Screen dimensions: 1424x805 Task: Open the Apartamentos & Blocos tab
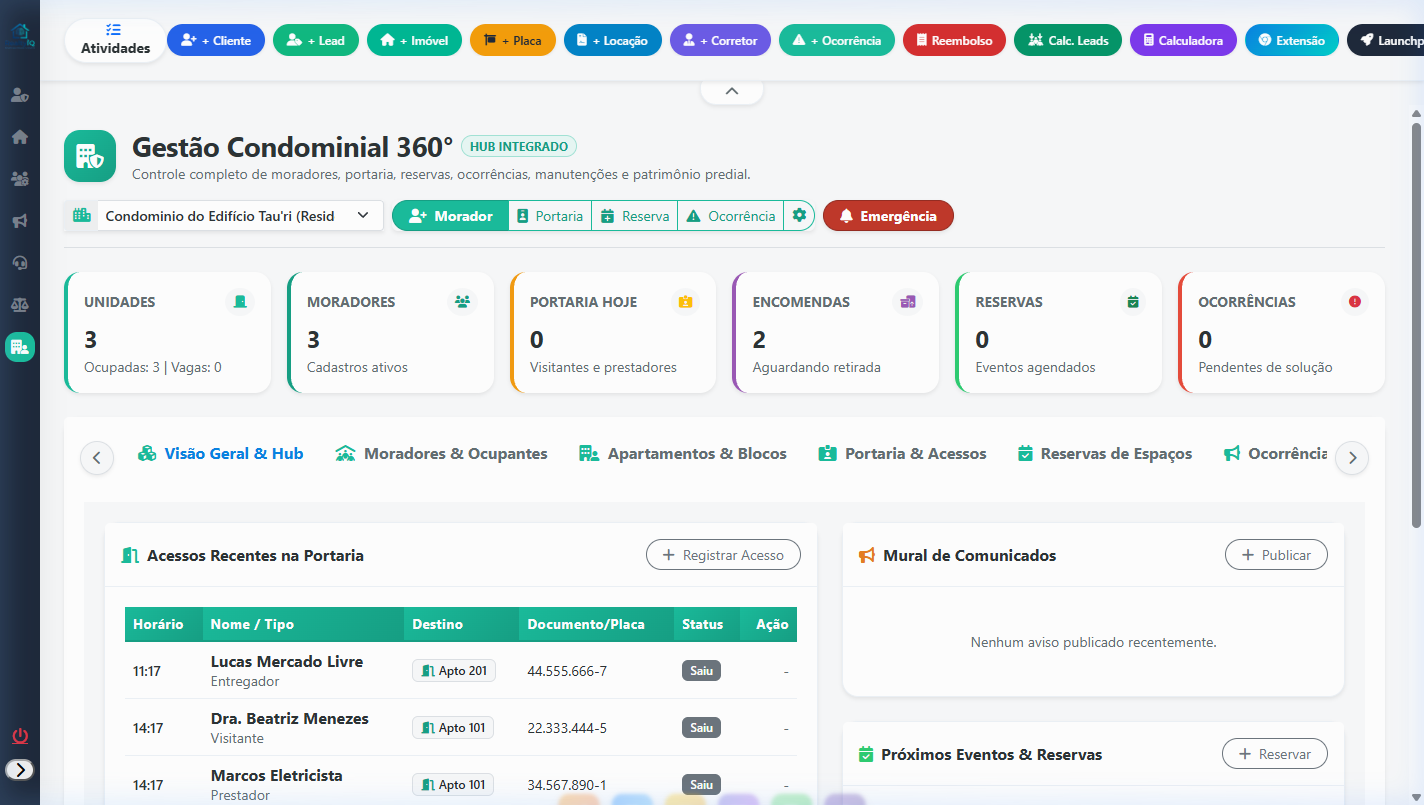(x=683, y=454)
